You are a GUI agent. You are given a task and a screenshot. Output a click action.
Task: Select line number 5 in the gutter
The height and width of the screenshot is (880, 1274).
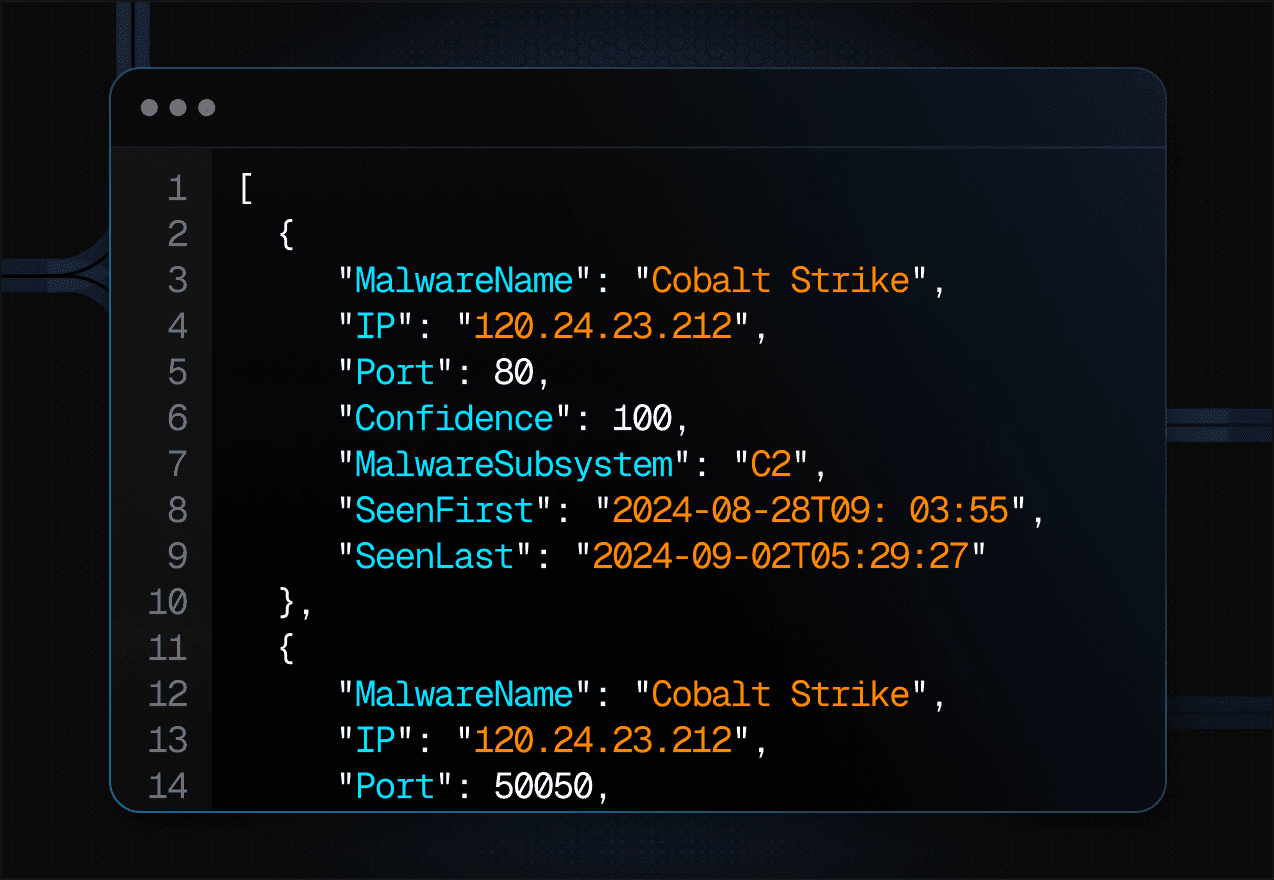177,372
